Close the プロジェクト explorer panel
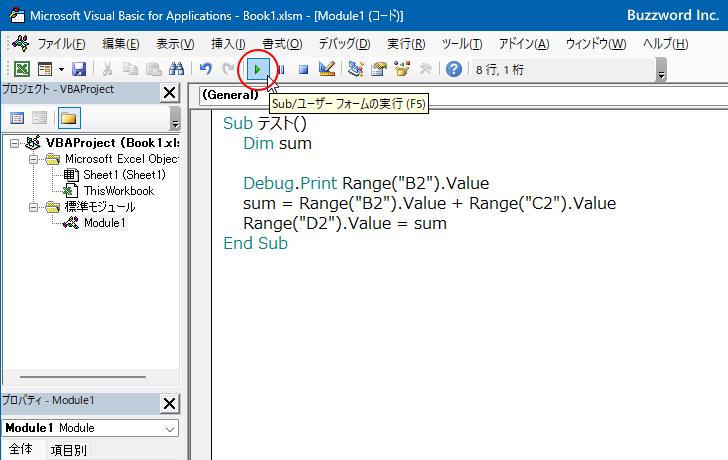This screenshot has width=728, height=460. (x=169, y=93)
